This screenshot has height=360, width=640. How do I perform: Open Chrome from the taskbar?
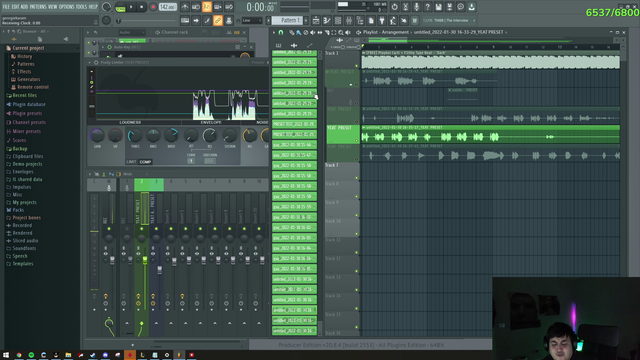coord(19,355)
